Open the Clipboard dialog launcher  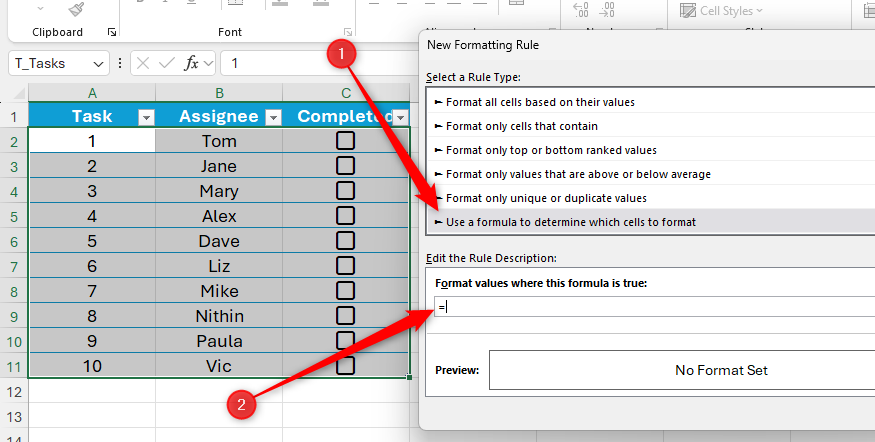point(112,32)
